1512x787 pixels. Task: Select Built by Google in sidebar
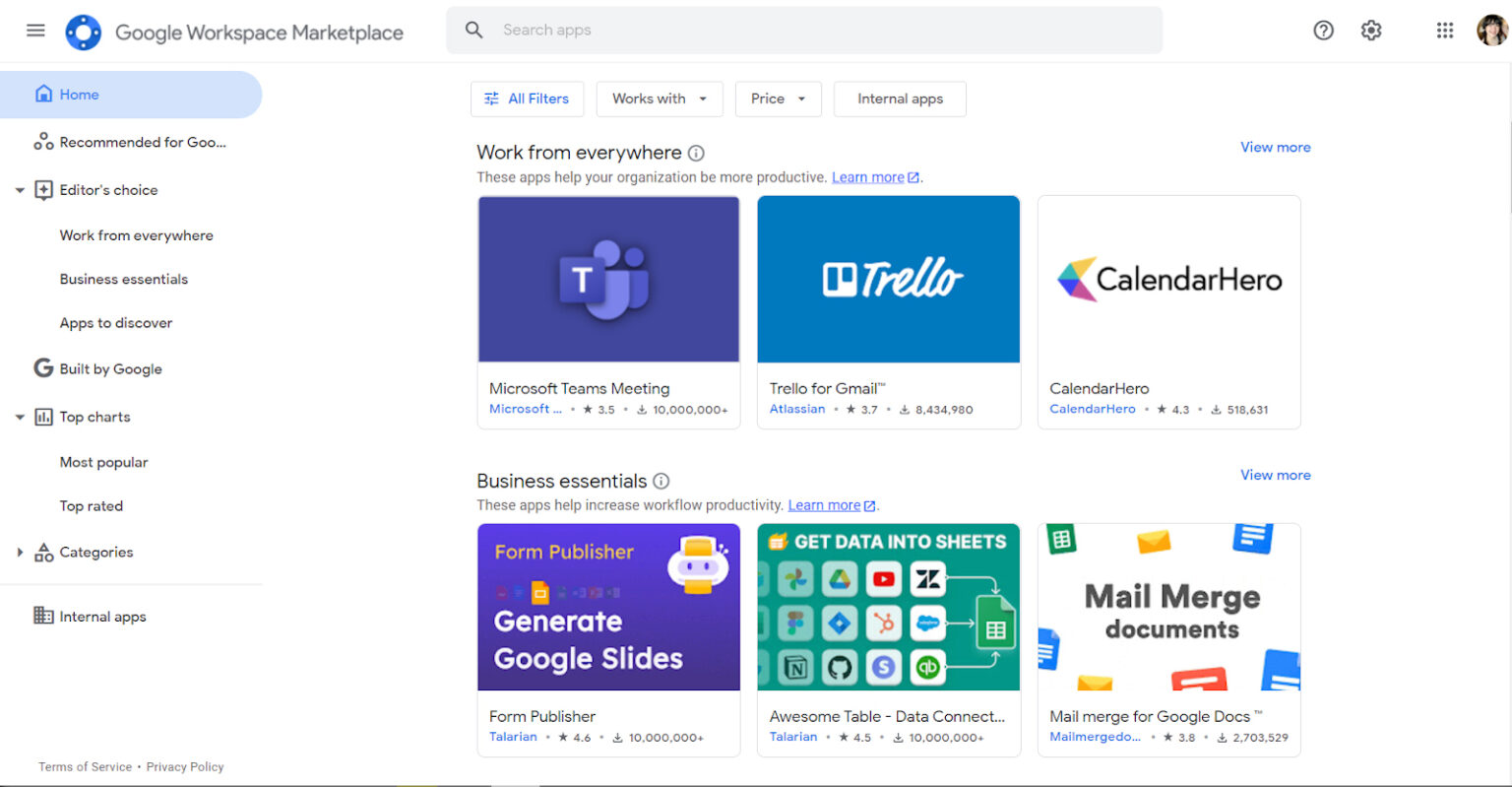click(110, 369)
